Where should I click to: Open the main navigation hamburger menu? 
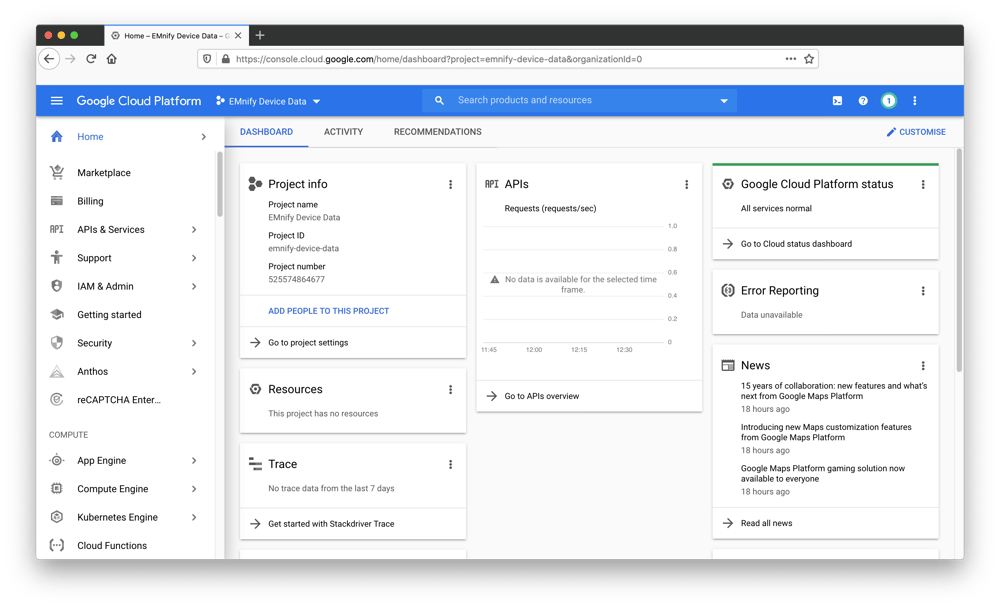click(x=57, y=101)
